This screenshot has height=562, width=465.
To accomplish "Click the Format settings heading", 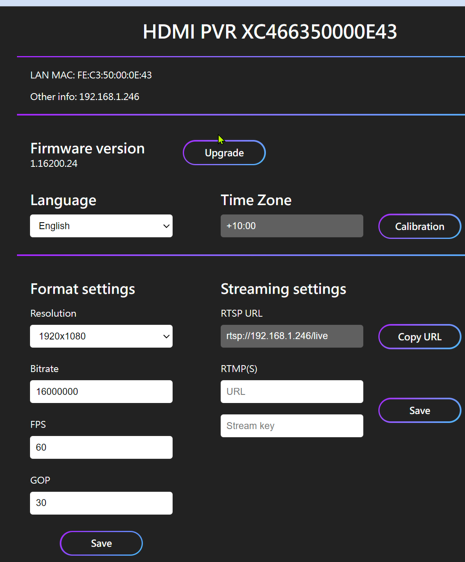I will 82,289.
